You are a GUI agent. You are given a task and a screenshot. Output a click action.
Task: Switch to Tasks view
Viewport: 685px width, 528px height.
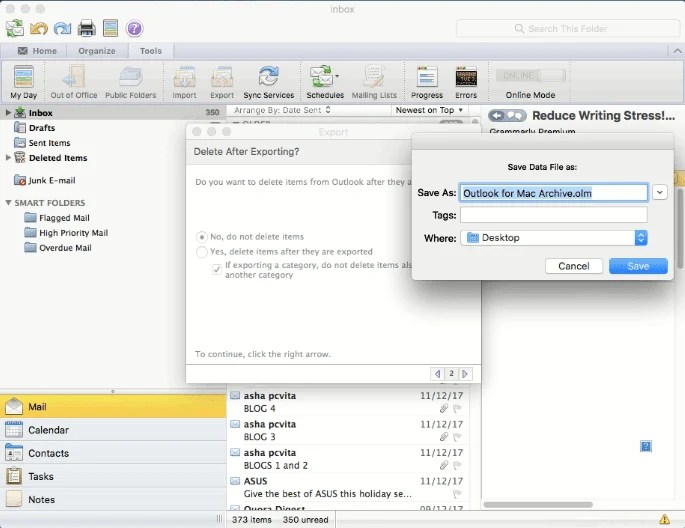(113, 476)
